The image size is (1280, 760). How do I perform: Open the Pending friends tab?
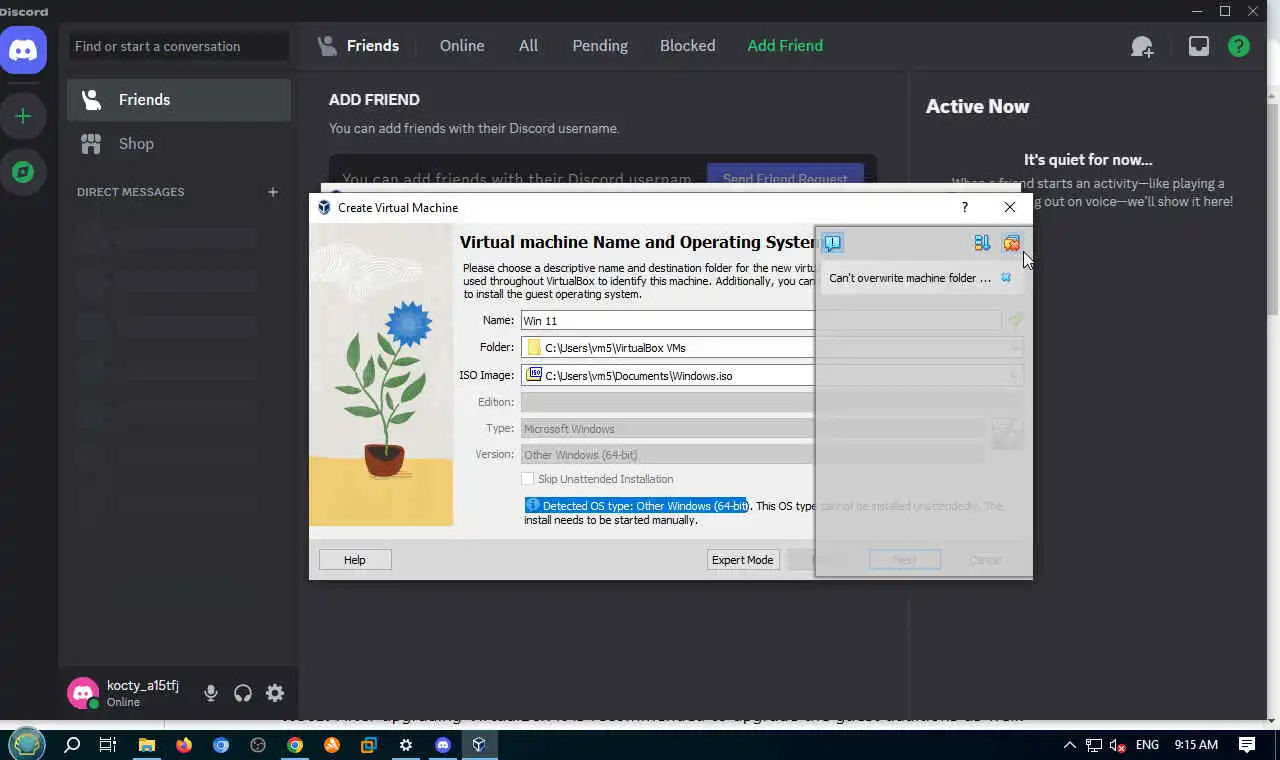(600, 46)
